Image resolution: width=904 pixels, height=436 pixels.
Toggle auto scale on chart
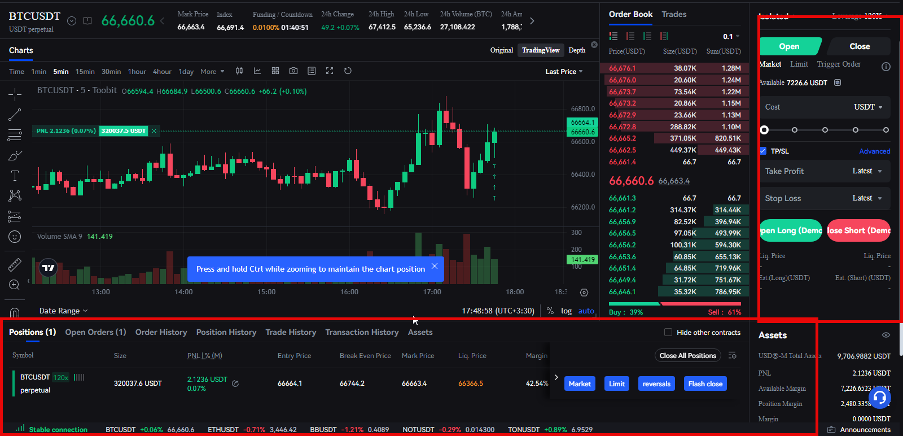point(586,311)
